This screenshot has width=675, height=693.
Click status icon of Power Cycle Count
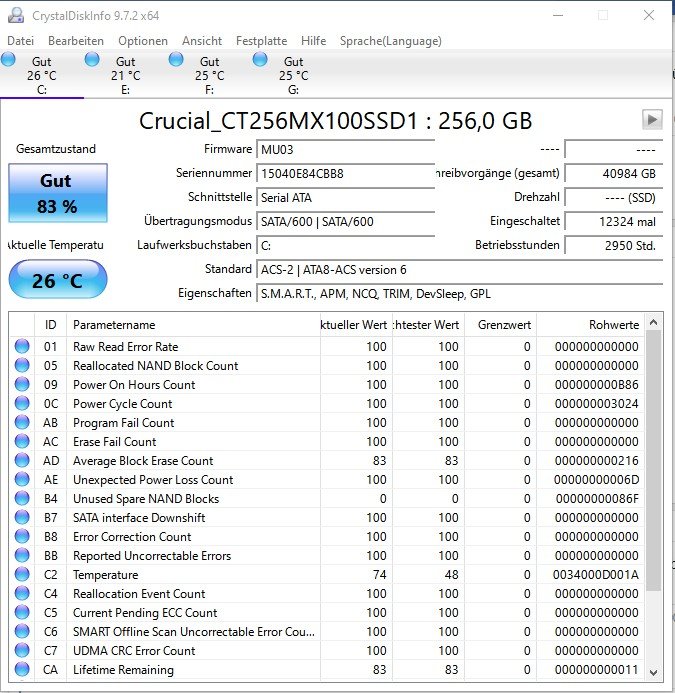(22, 404)
